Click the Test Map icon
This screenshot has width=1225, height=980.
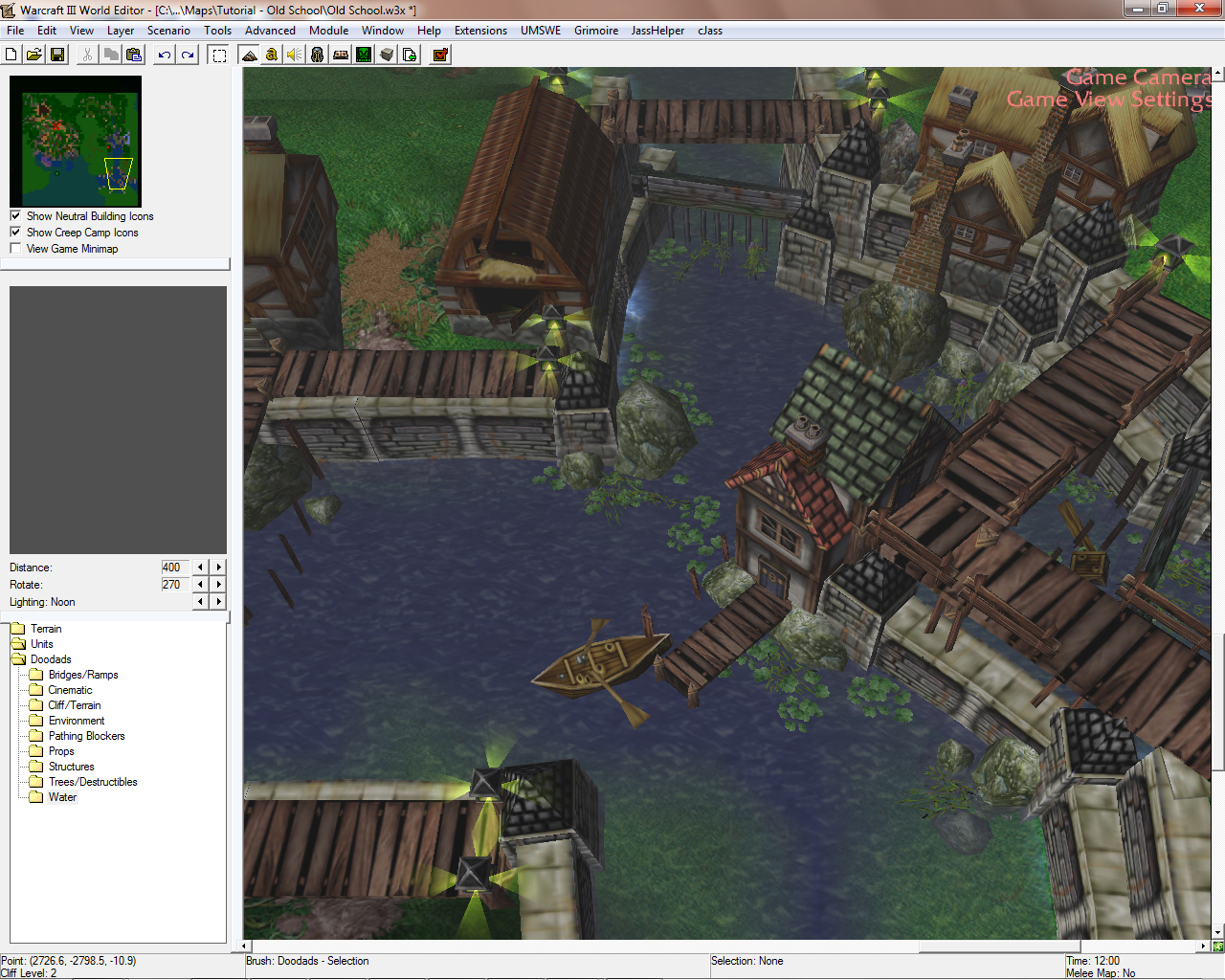pyautogui.click(x=440, y=55)
